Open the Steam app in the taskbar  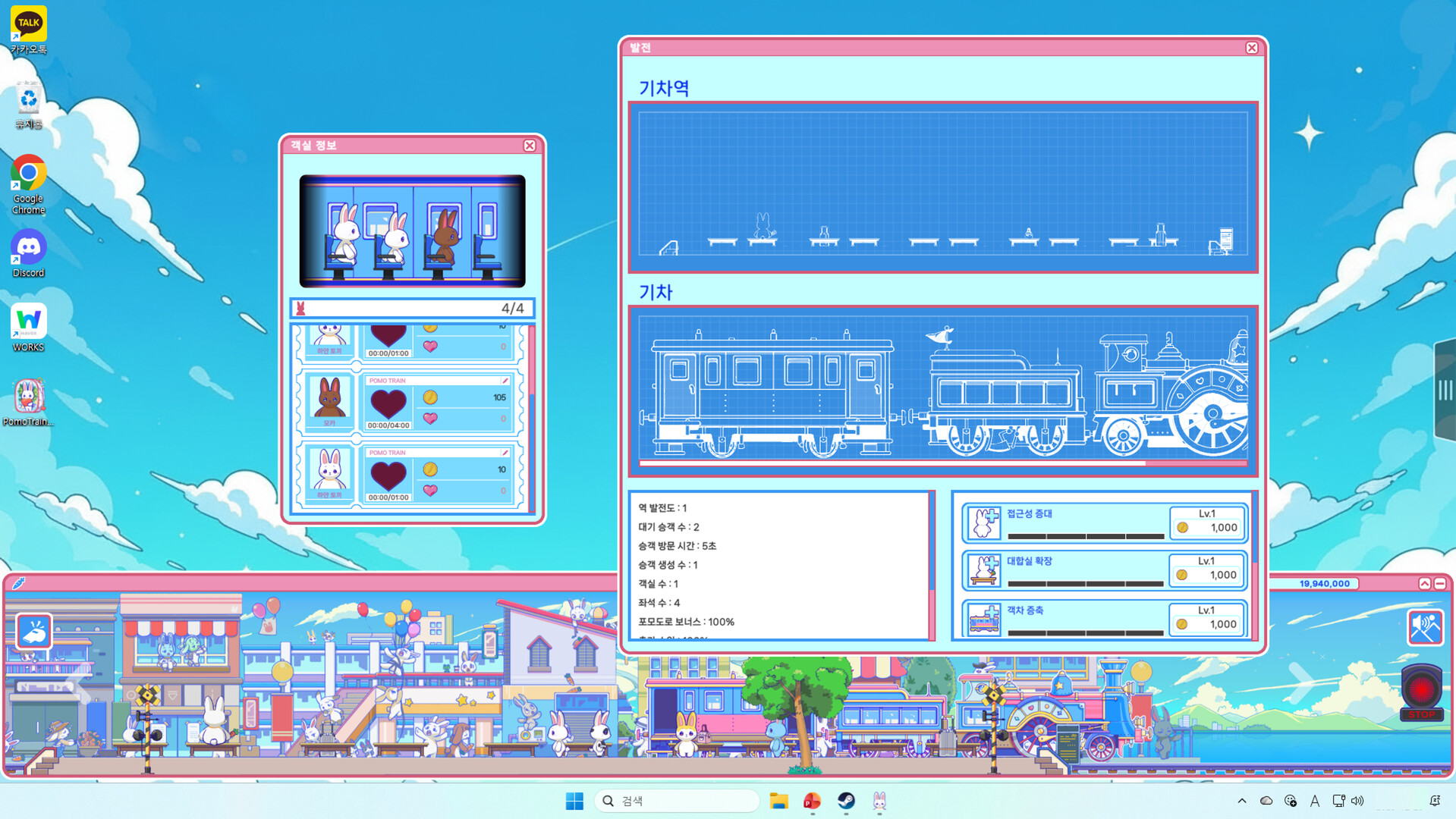tap(846, 801)
